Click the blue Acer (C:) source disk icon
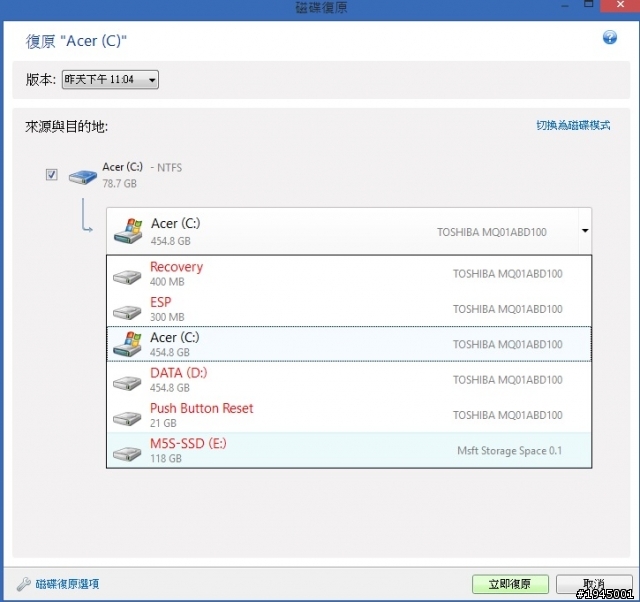Screen dimensions: 640x602 pos(82,176)
